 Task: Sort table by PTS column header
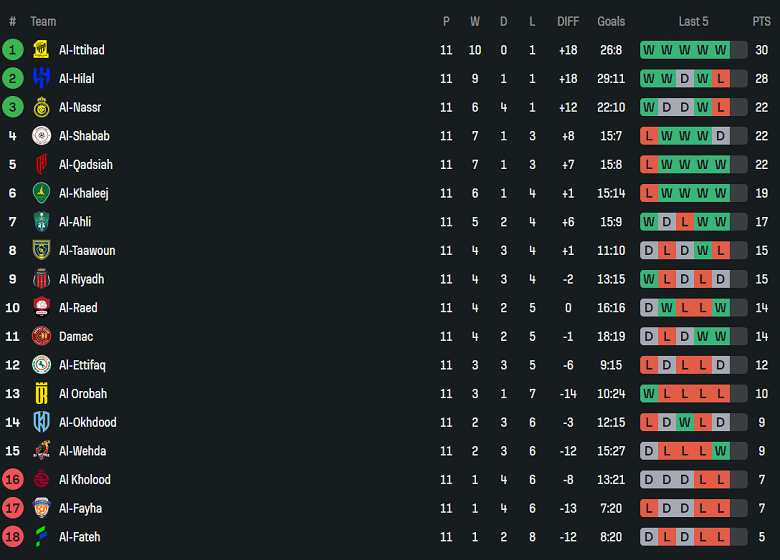tap(761, 21)
